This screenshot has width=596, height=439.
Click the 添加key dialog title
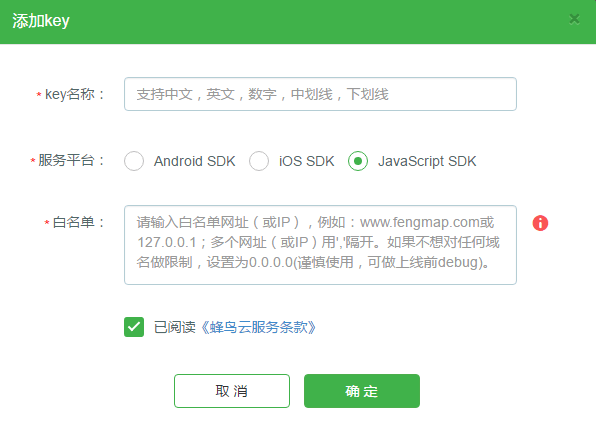[41, 21]
